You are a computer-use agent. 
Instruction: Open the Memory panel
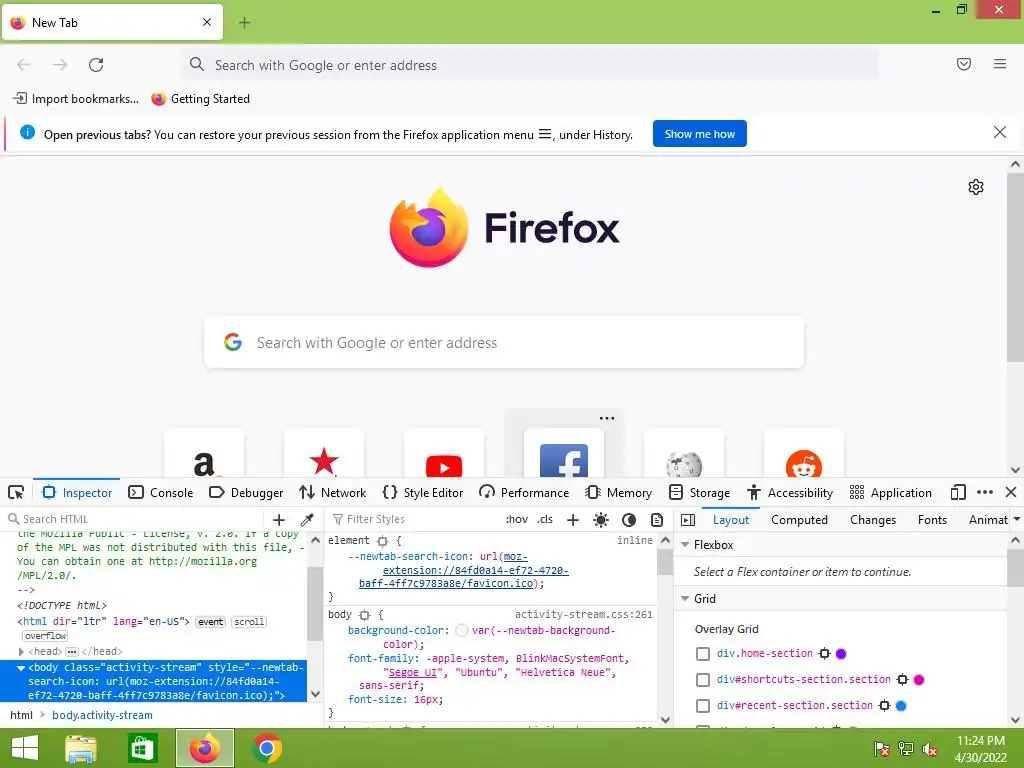pos(618,492)
